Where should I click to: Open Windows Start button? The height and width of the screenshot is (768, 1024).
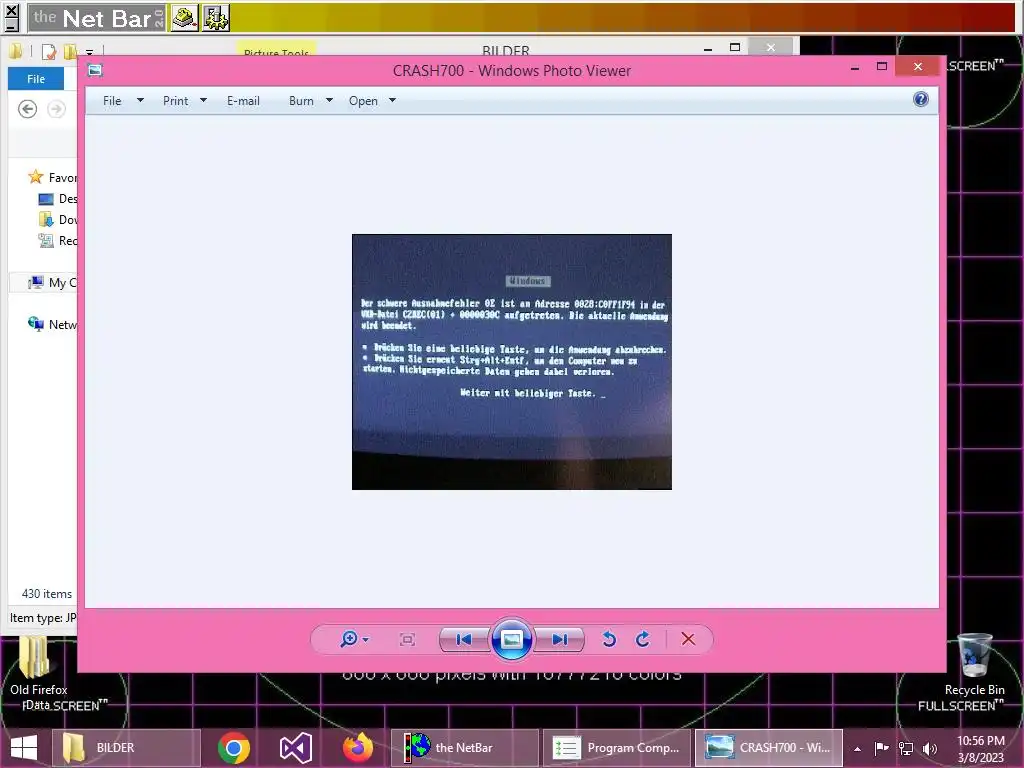coord(24,748)
